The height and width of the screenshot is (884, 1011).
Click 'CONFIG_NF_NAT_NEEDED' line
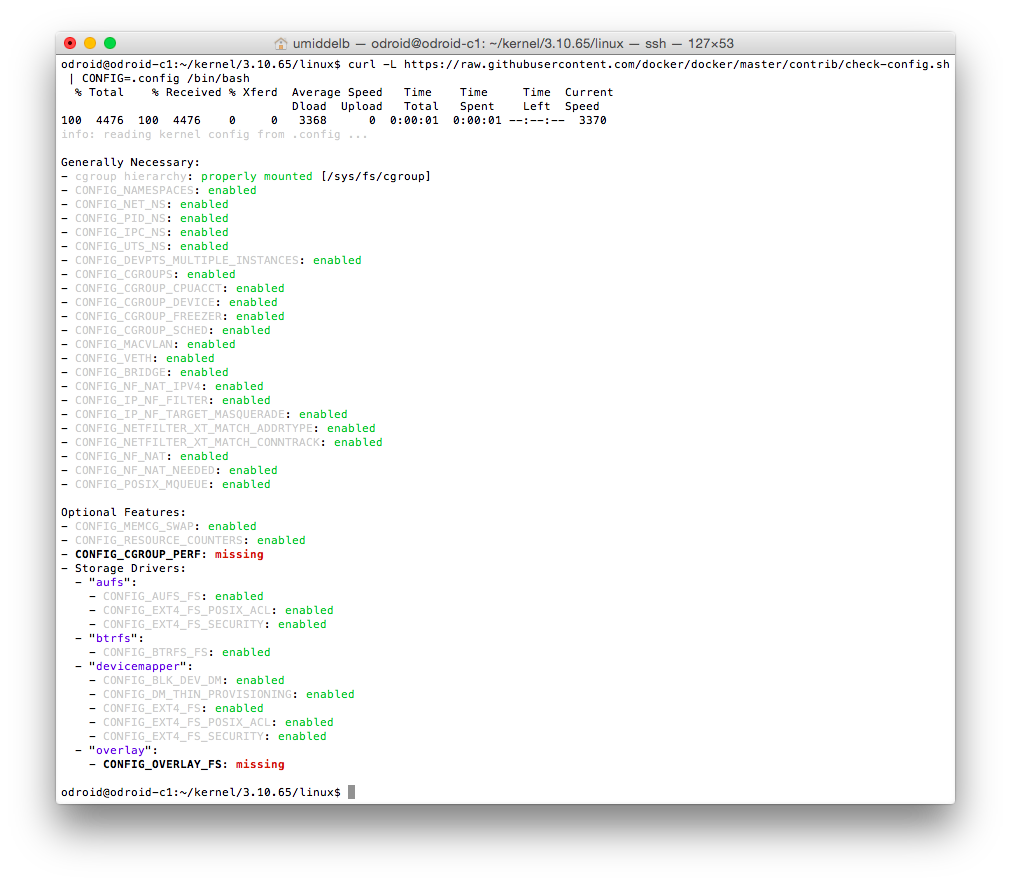(170, 471)
